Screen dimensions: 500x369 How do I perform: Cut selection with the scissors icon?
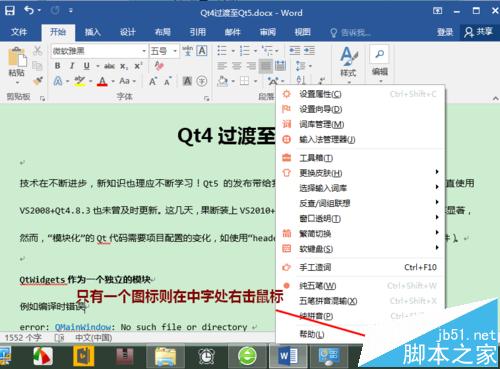click(x=37, y=51)
